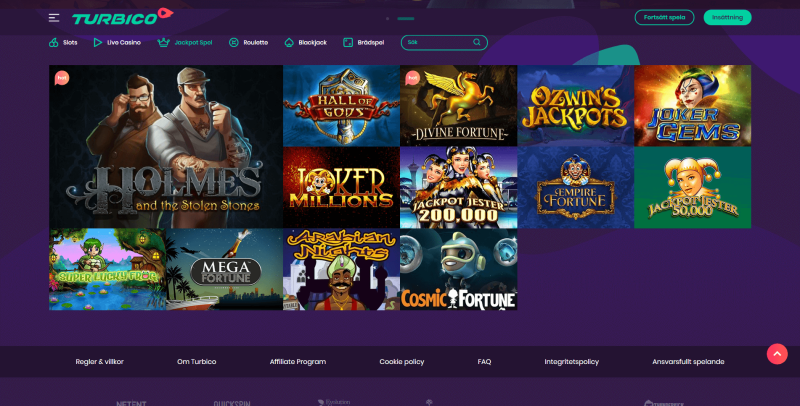Open the Ozwin's Jackpots game
The image size is (800, 406).
pos(576,106)
